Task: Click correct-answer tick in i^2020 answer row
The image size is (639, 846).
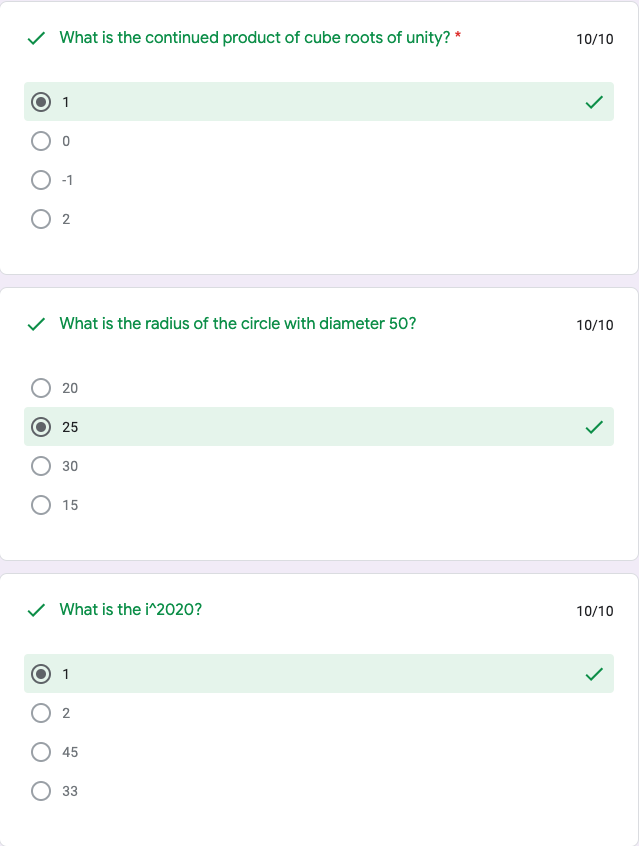Action: 594,674
